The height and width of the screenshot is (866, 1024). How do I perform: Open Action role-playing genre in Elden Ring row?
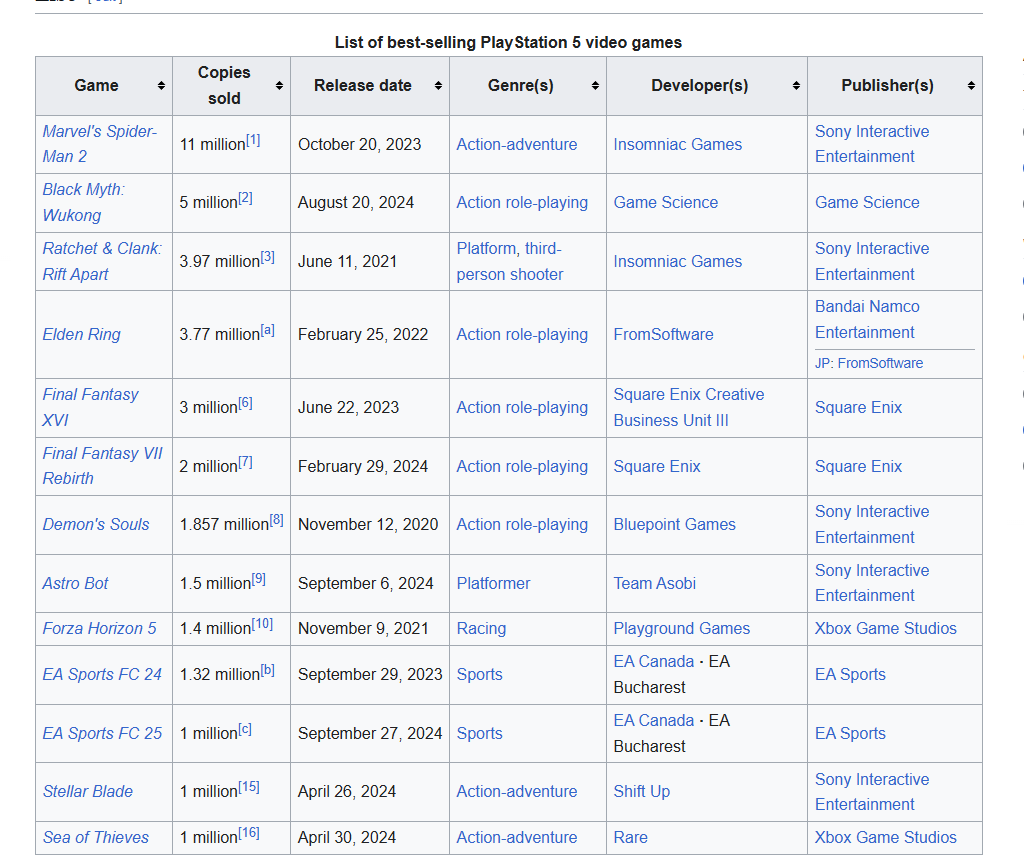tap(522, 334)
